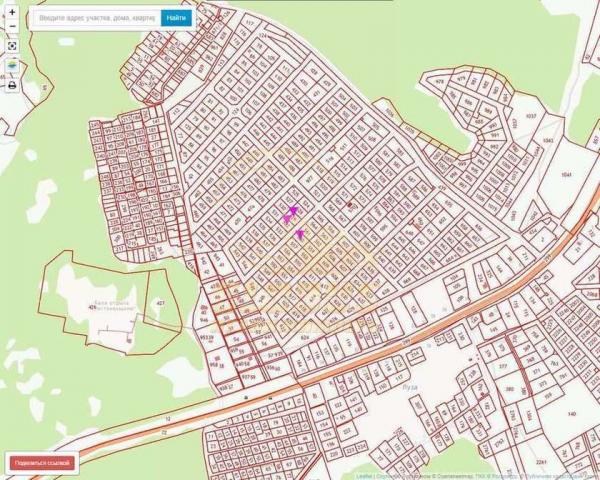
Task: Select parcel labeled 427
Action: 161,303
